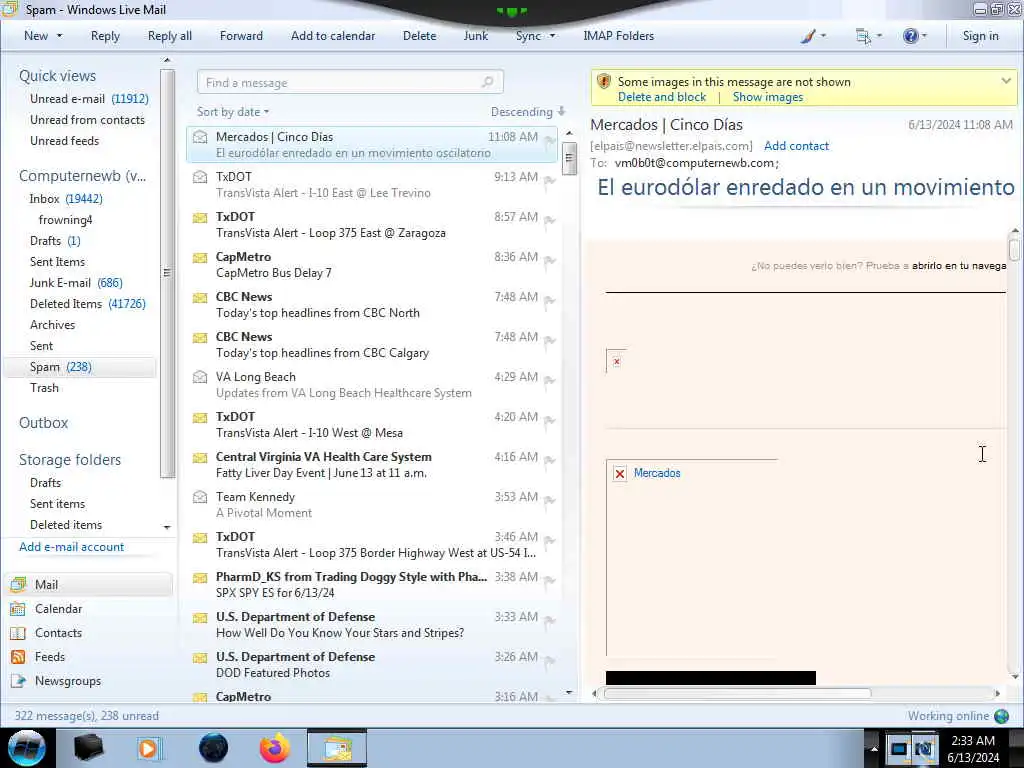
Task: Flag the Mercados Cinco Días message
Action: point(550,140)
